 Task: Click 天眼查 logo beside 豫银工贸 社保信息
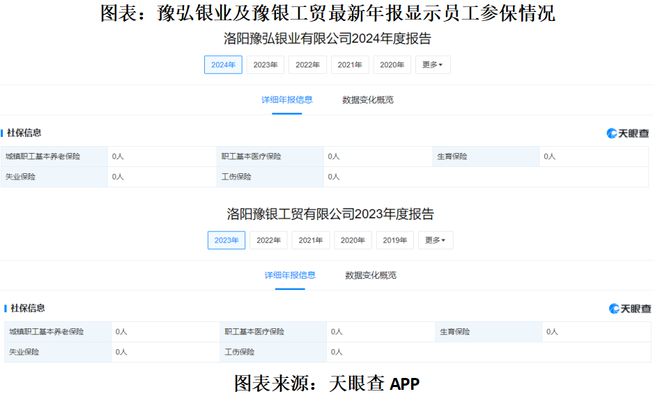[x=630, y=309]
